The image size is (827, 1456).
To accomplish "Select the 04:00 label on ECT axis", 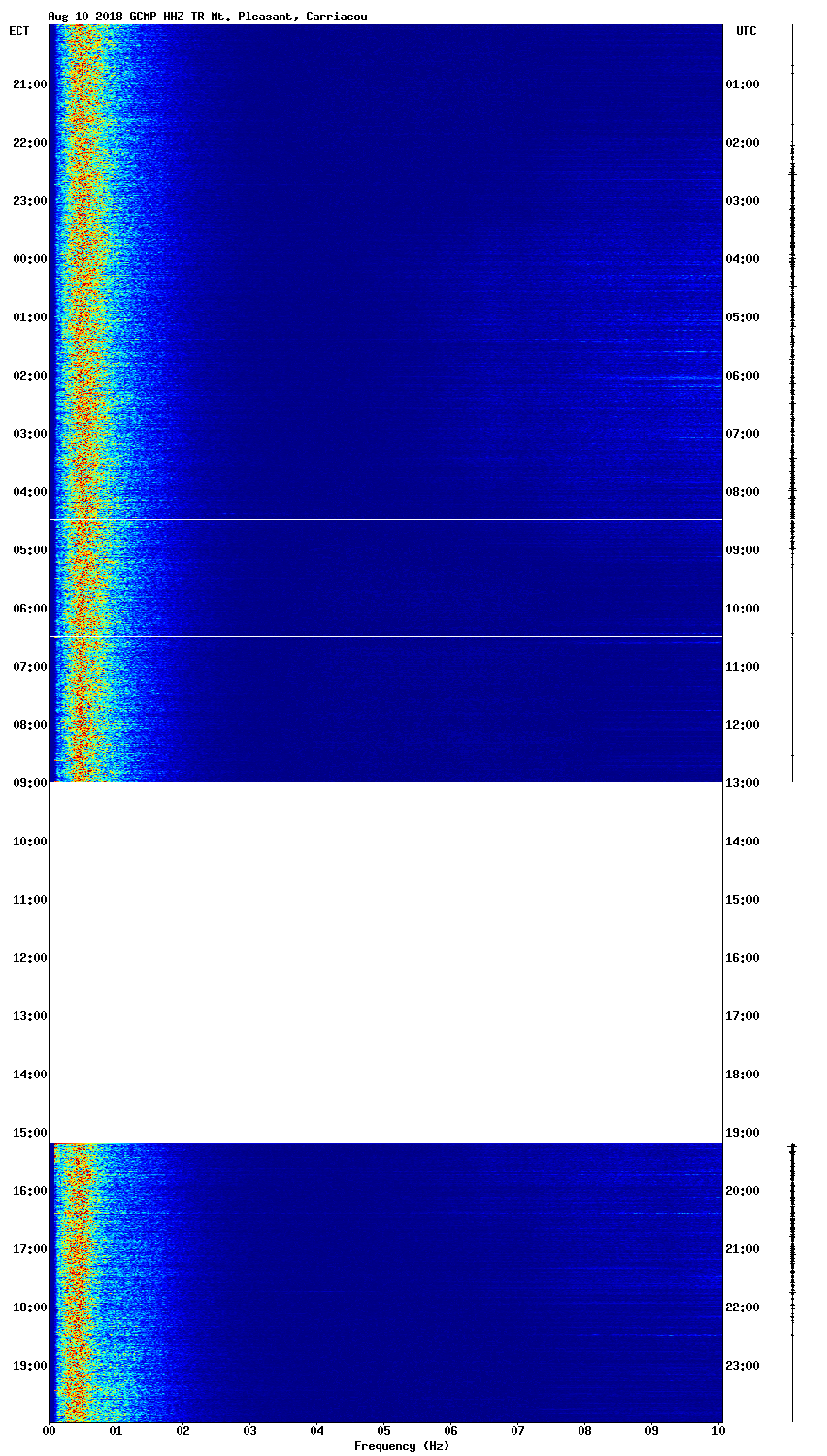I will pos(29,492).
